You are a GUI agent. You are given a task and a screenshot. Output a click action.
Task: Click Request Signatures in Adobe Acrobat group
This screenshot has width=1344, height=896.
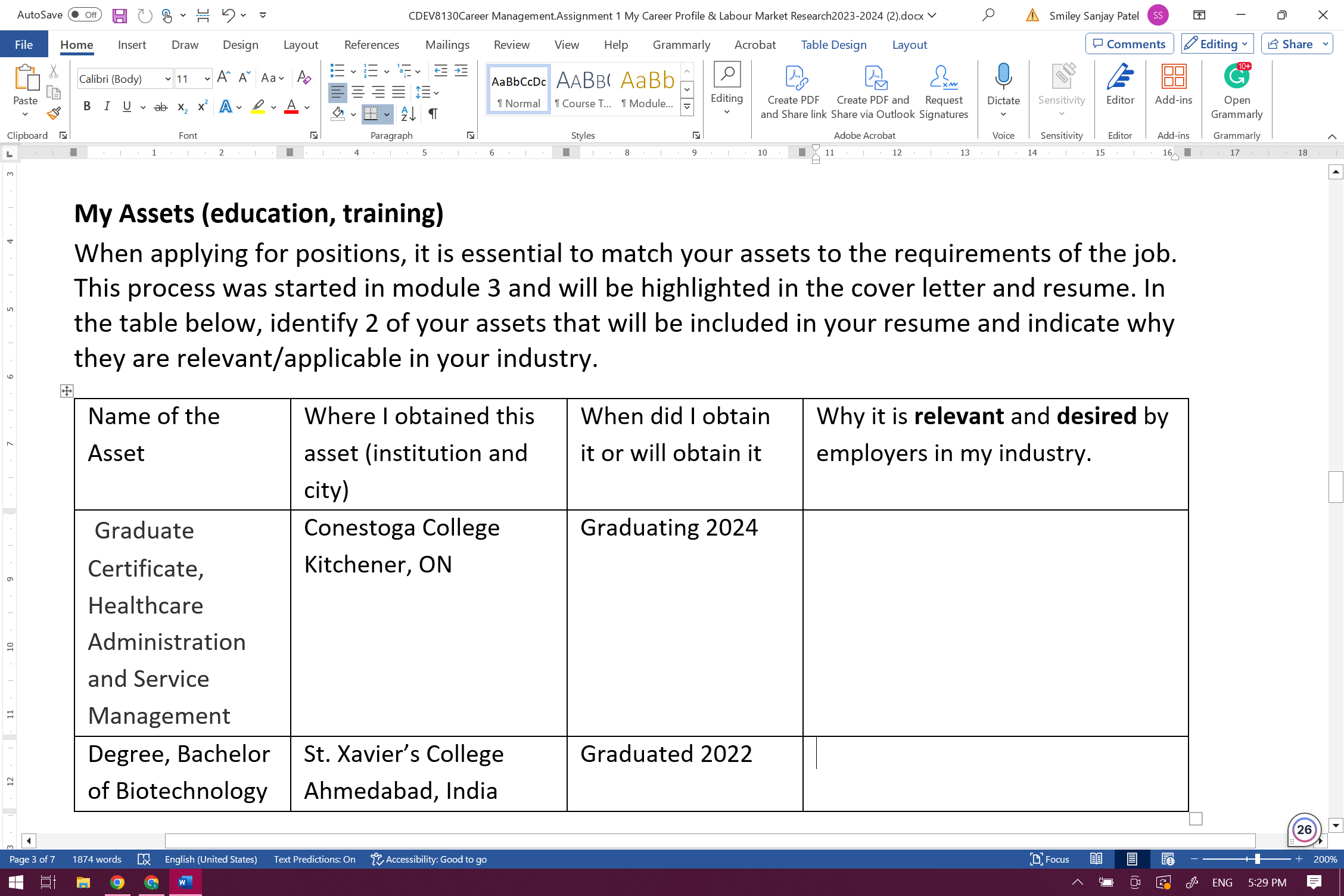pyautogui.click(x=943, y=91)
